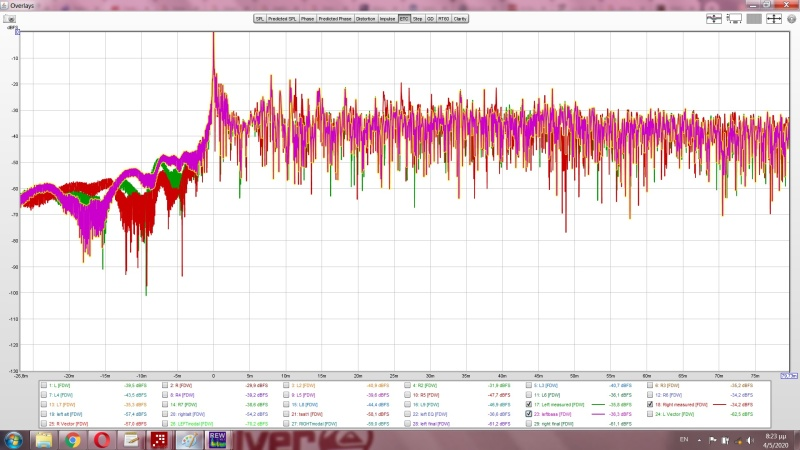Toggle the 23: leftbass trace checkbox
This screenshot has height=450, width=800.
529,414
